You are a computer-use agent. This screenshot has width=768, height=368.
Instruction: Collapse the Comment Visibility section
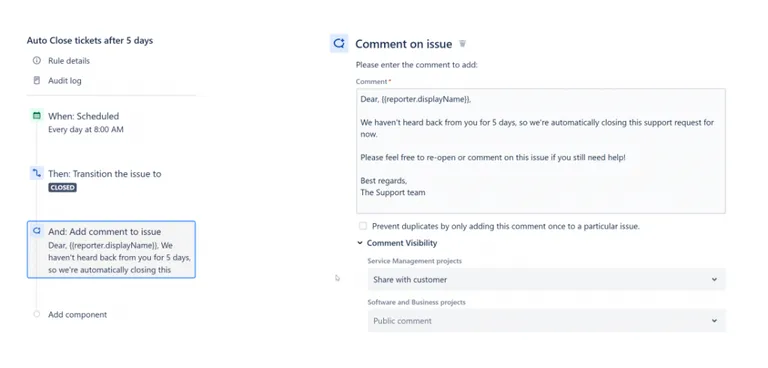360,243
